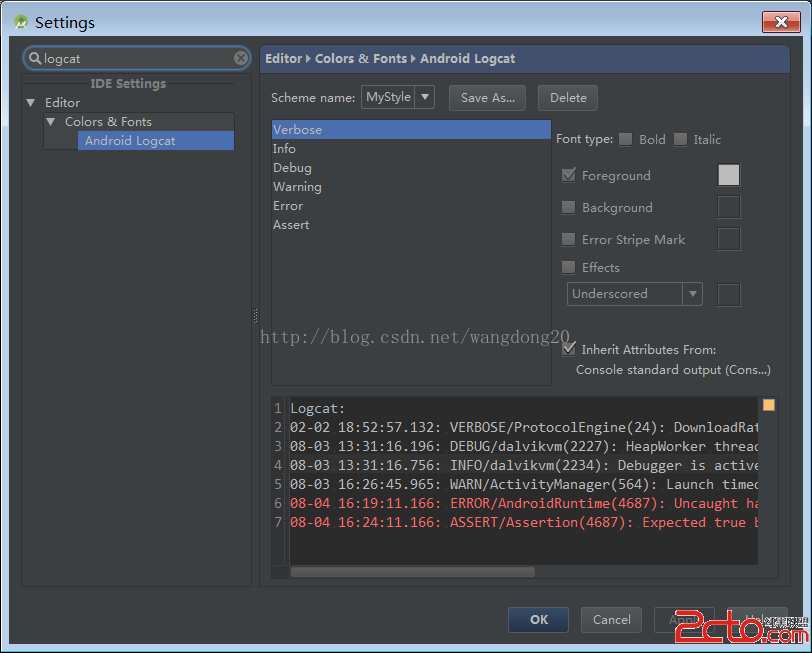Click the logcat search input field
This screenshot has height=653, width=812.
[137, 58]
